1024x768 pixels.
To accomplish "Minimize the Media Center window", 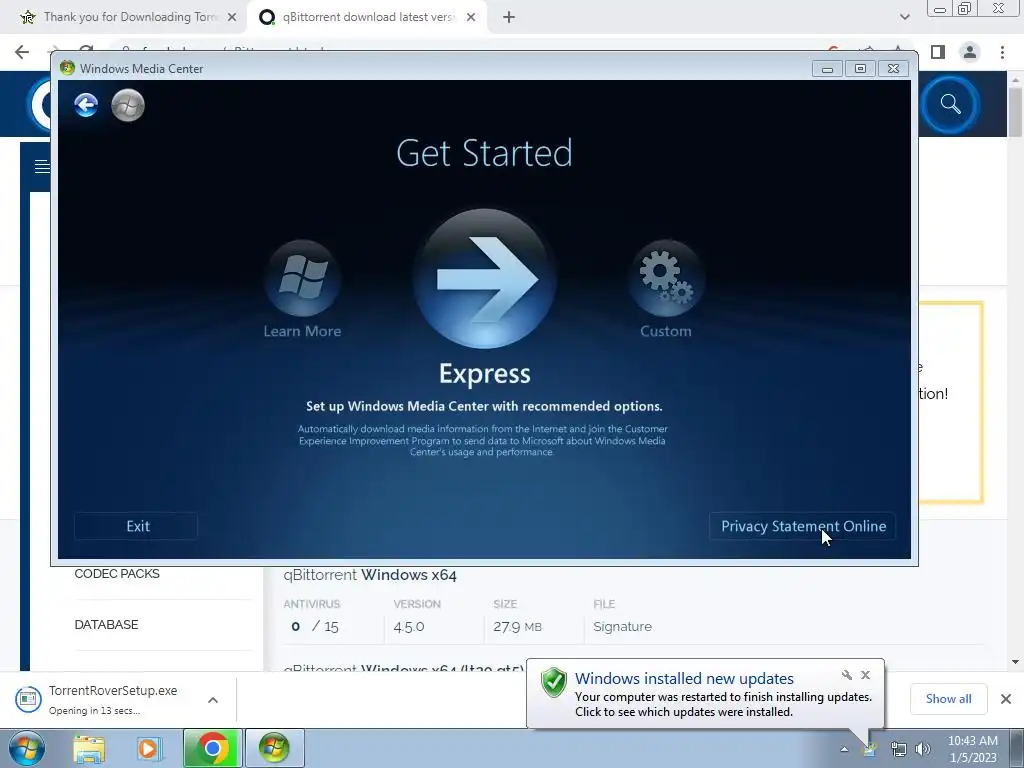I will [827, 69].
